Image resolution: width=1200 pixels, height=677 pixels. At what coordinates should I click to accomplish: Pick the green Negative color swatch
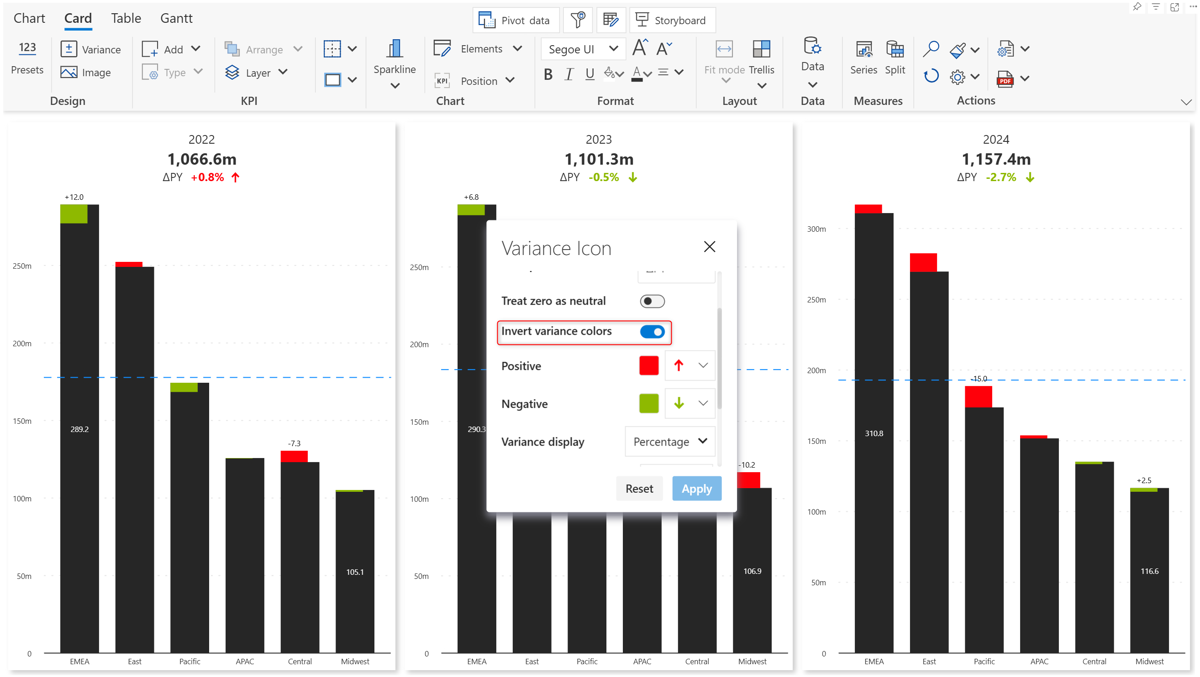click(x=649, y=404)
